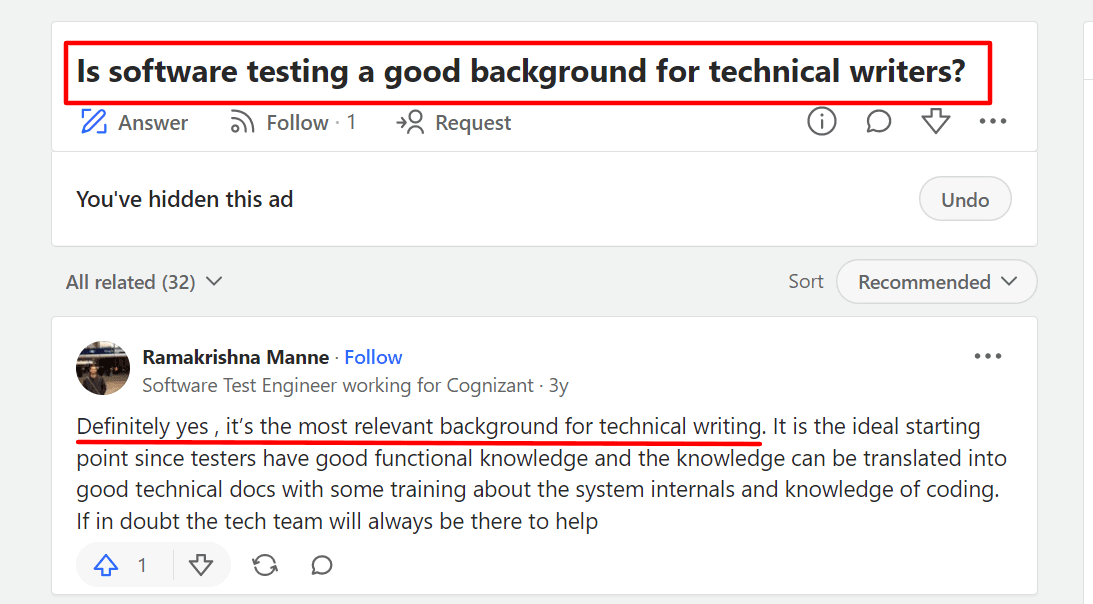This screenshot has height=604, width=1093.
Task: Open the three-dot menu on the answer
Action: click(988, 356)
